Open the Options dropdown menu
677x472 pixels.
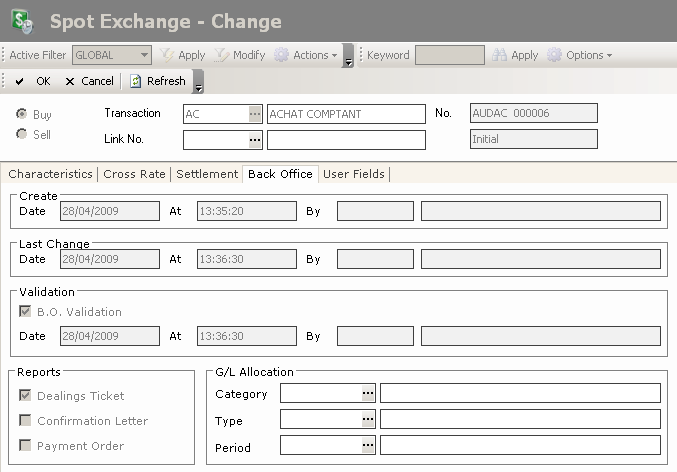580,56
